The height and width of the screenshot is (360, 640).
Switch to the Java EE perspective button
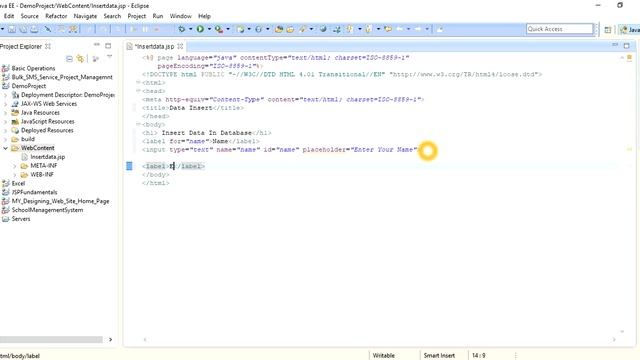tap(630, 29)
